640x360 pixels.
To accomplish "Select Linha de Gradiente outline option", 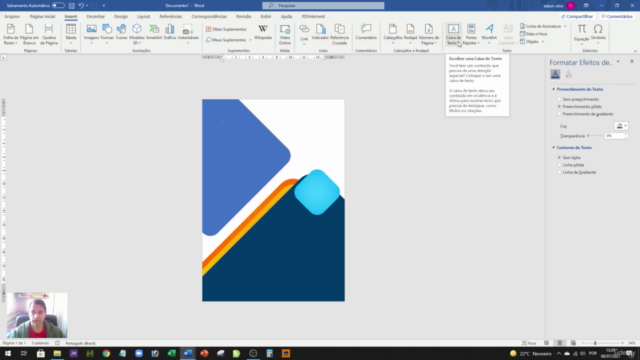I will pyautogui.click(x=560, y=172).
